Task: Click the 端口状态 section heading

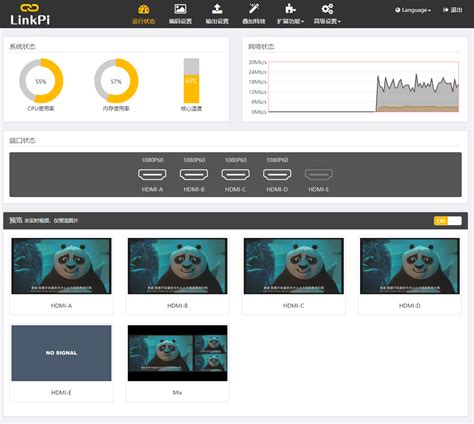Action: click(22, 140)
